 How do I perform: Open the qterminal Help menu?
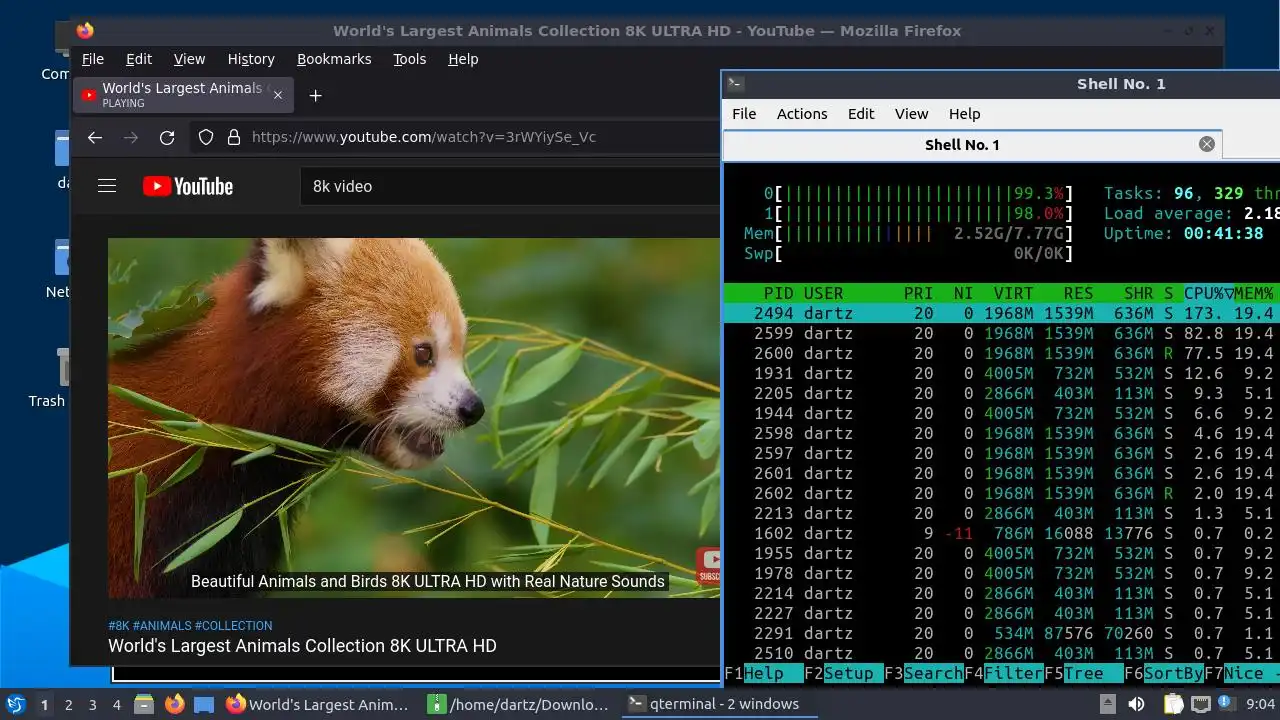pyautogui.click(x=964, y=114)
